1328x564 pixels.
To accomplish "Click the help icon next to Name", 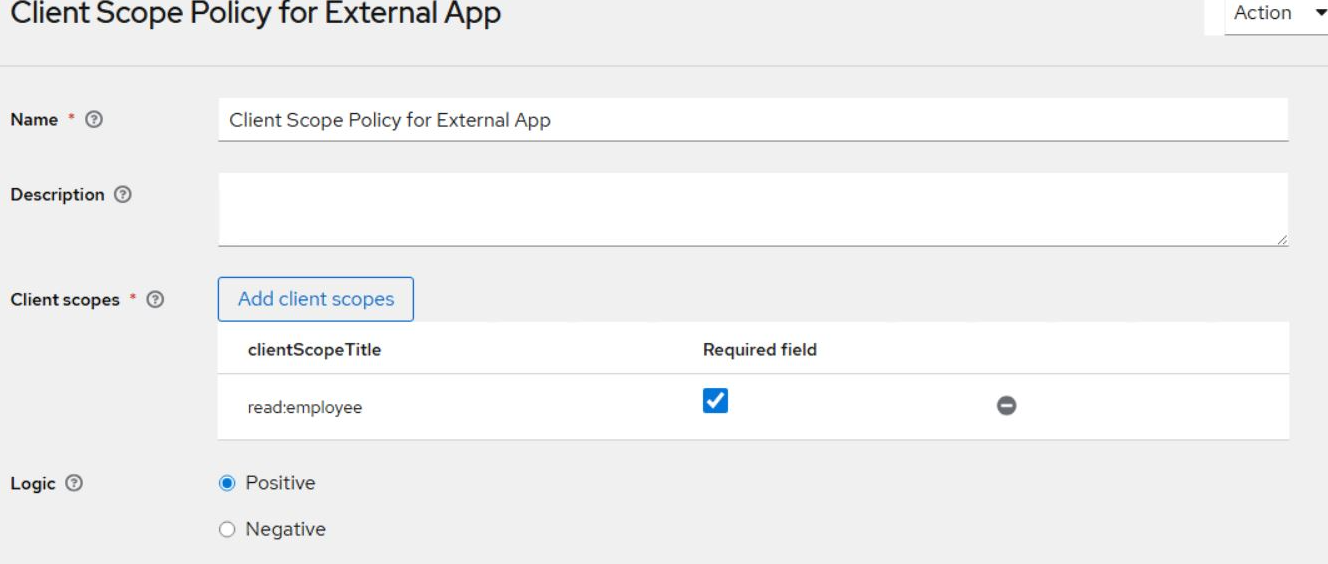I will (94, 120).
